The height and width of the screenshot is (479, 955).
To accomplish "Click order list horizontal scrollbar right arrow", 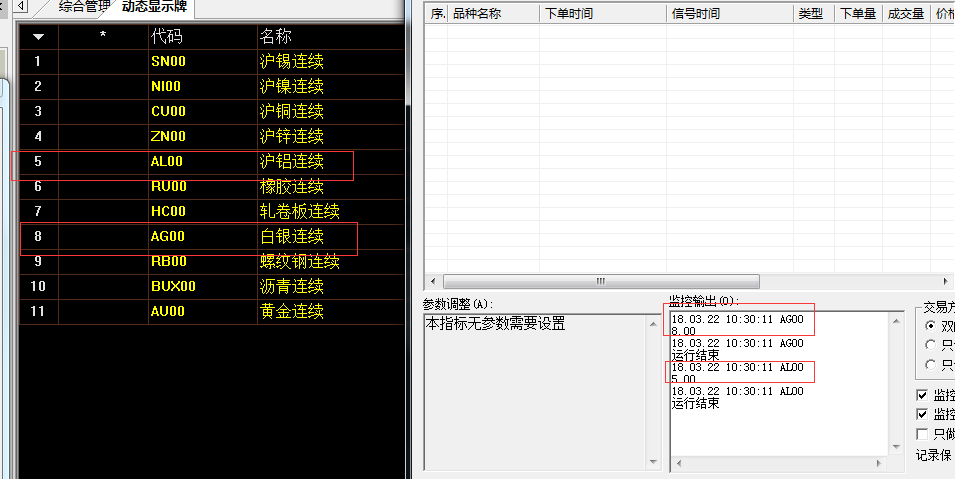I will 946,282.
